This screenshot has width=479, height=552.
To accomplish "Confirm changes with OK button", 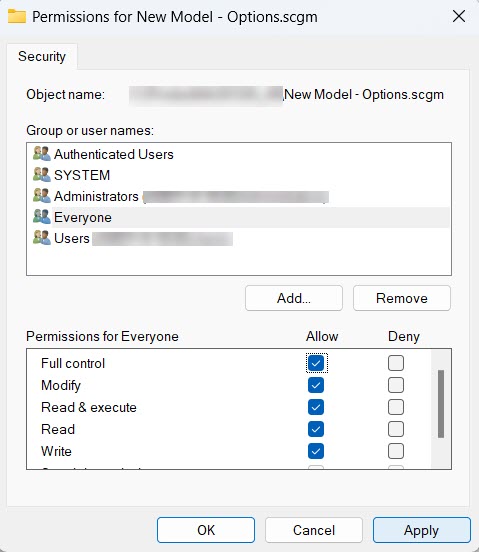I will click(x=206, y=530).
